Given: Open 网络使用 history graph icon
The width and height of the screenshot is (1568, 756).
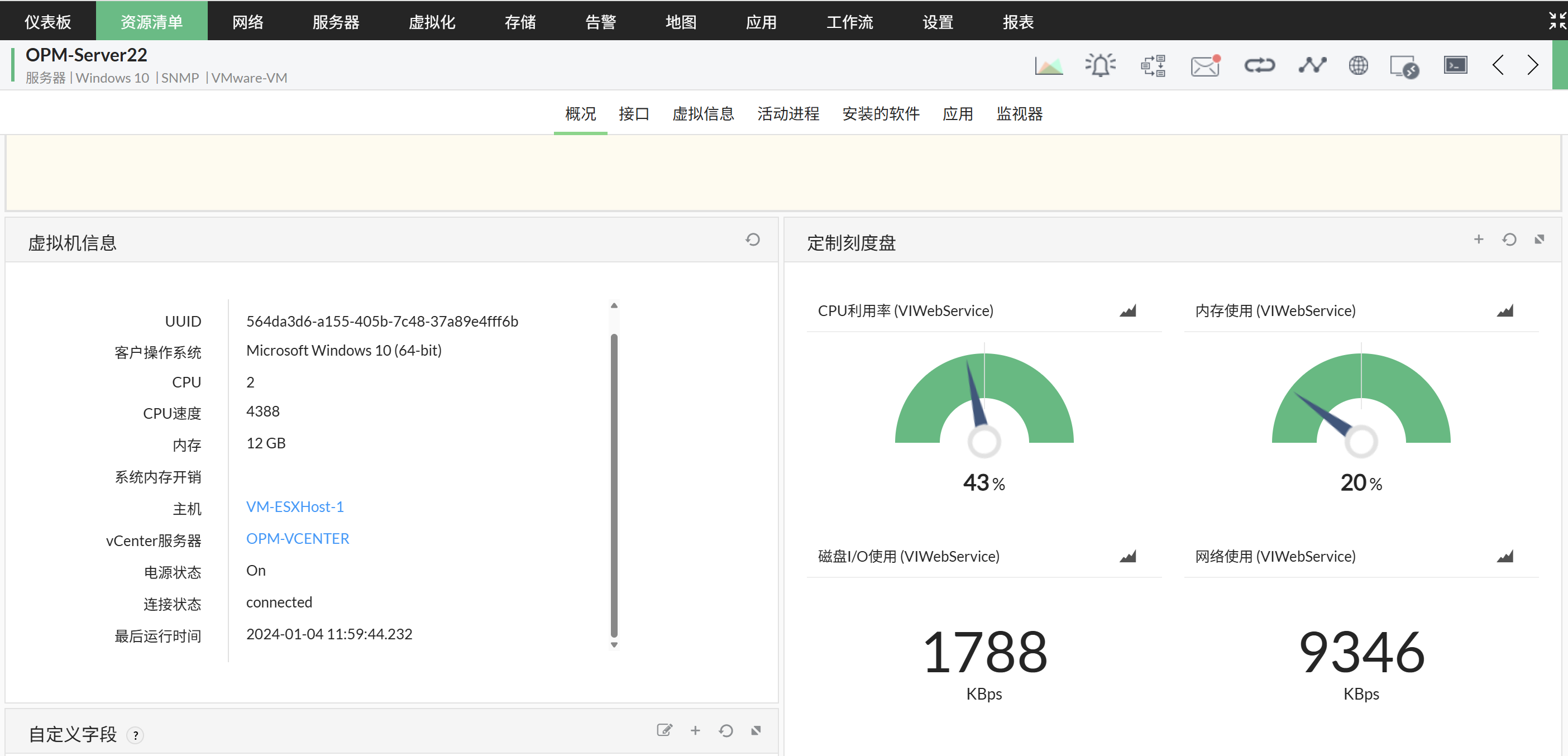Looking at the screenshot, I should (1504, 556).
